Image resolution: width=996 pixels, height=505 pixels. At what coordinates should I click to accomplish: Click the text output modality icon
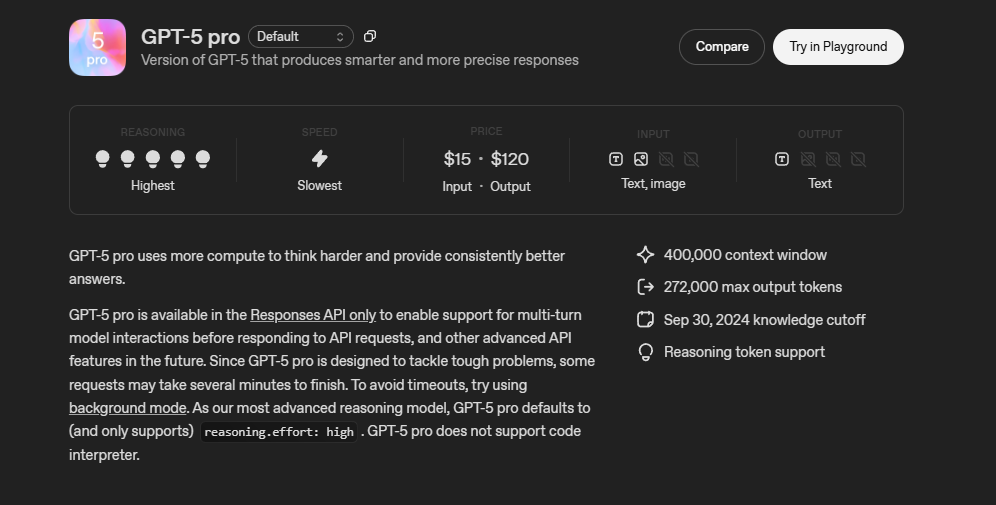point(782,159)
